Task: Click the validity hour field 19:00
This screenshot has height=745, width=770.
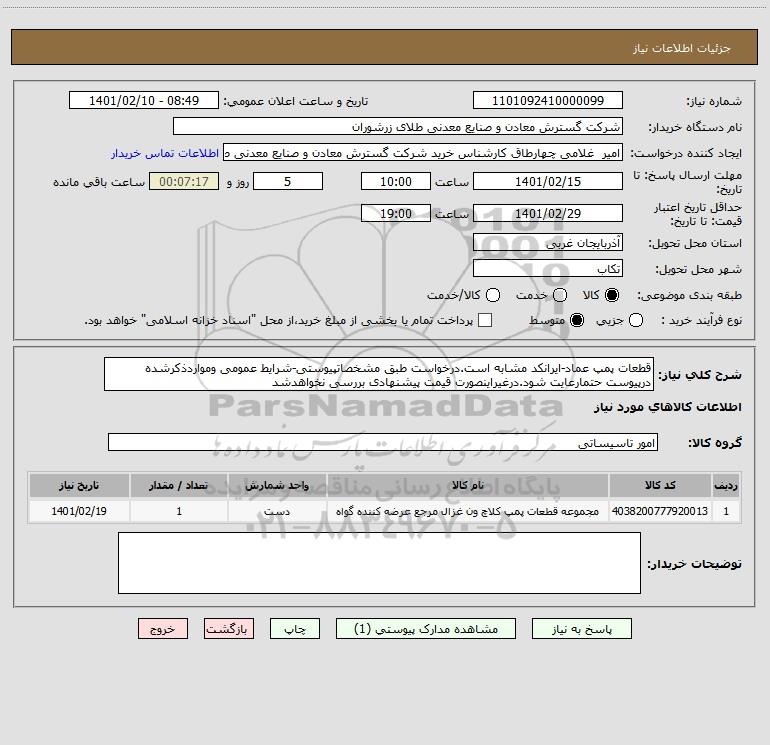Action: 396,213
